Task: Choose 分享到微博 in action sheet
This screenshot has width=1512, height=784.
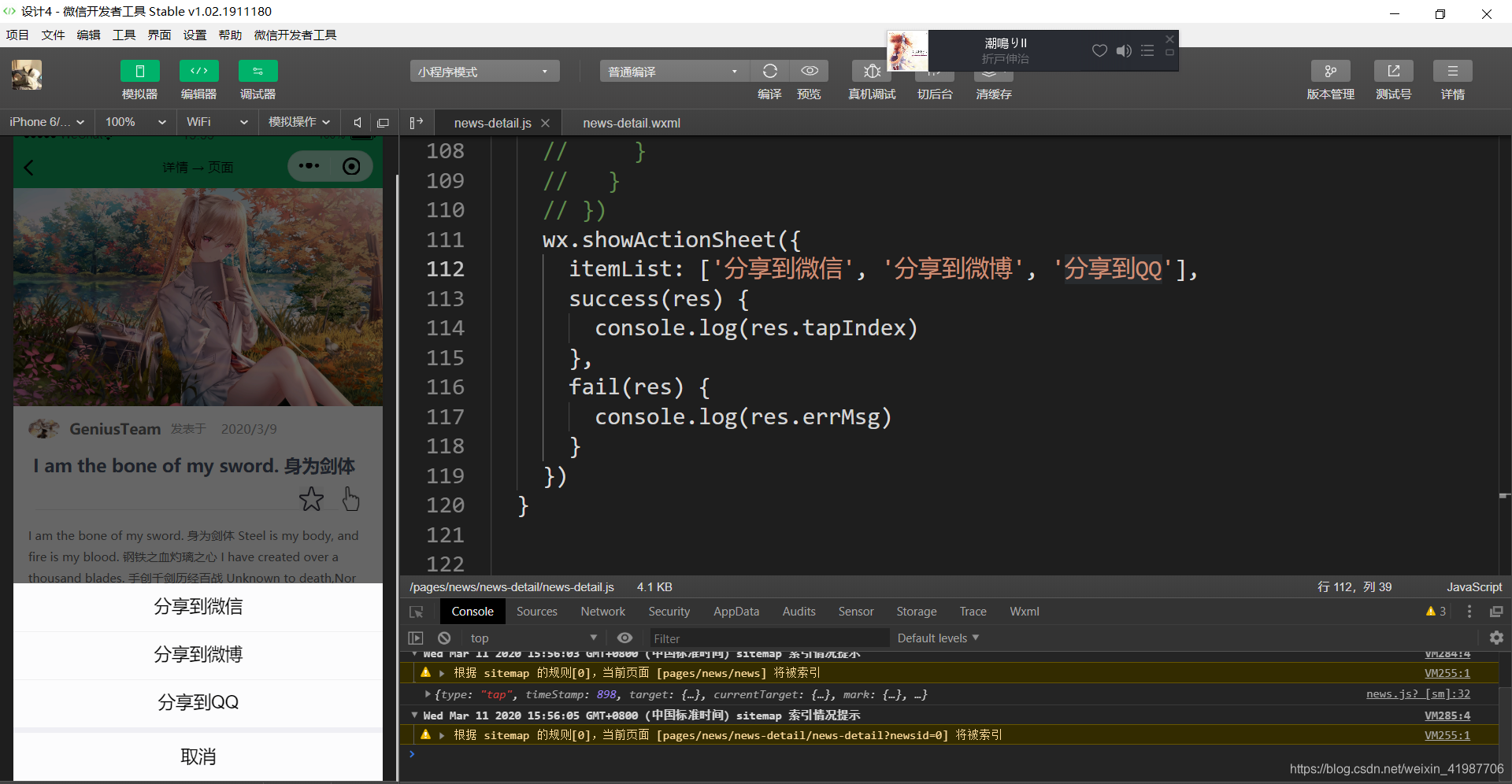Action: pos(198,655)
